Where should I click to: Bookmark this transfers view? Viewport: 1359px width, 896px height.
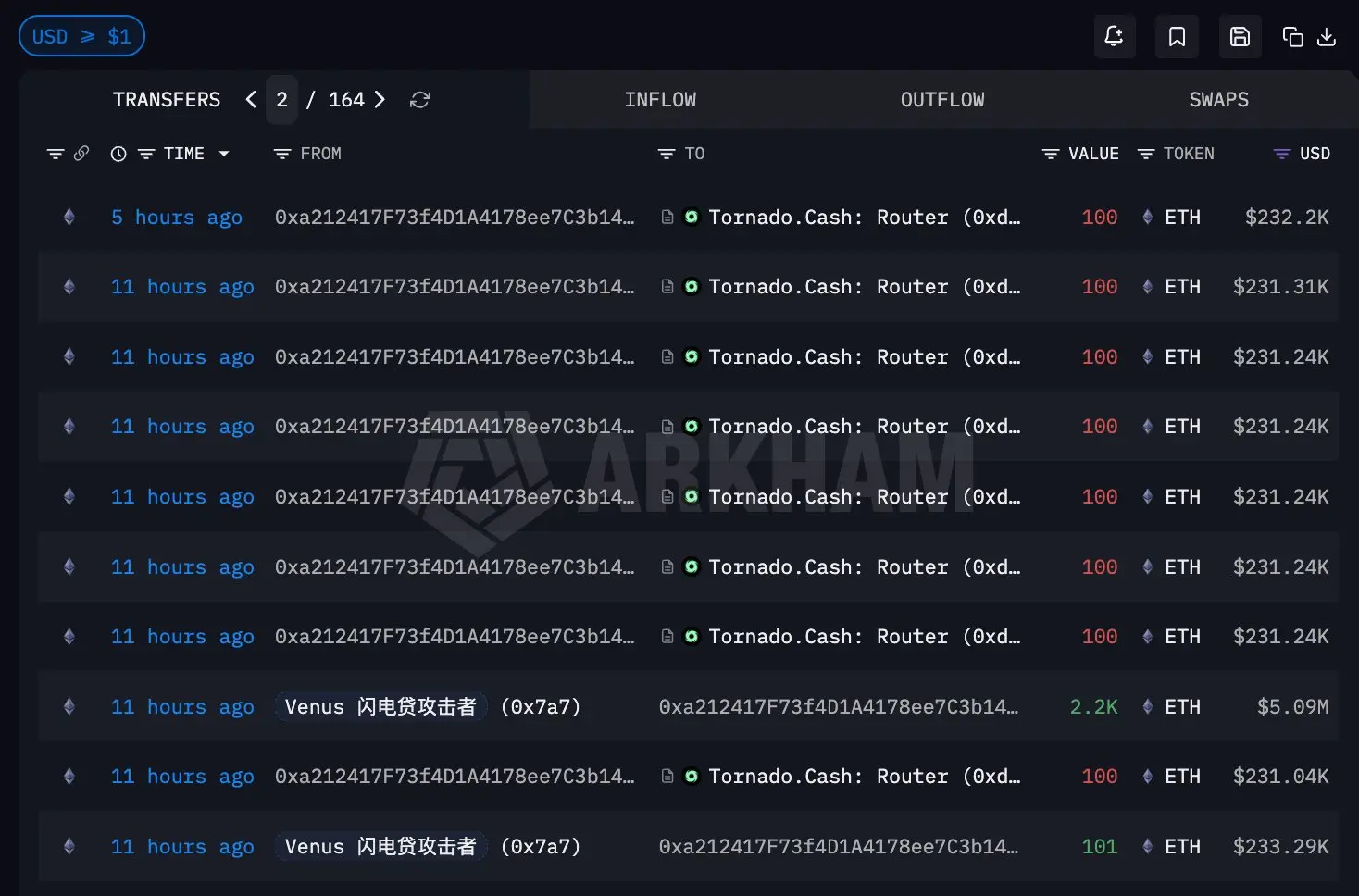1176,36
